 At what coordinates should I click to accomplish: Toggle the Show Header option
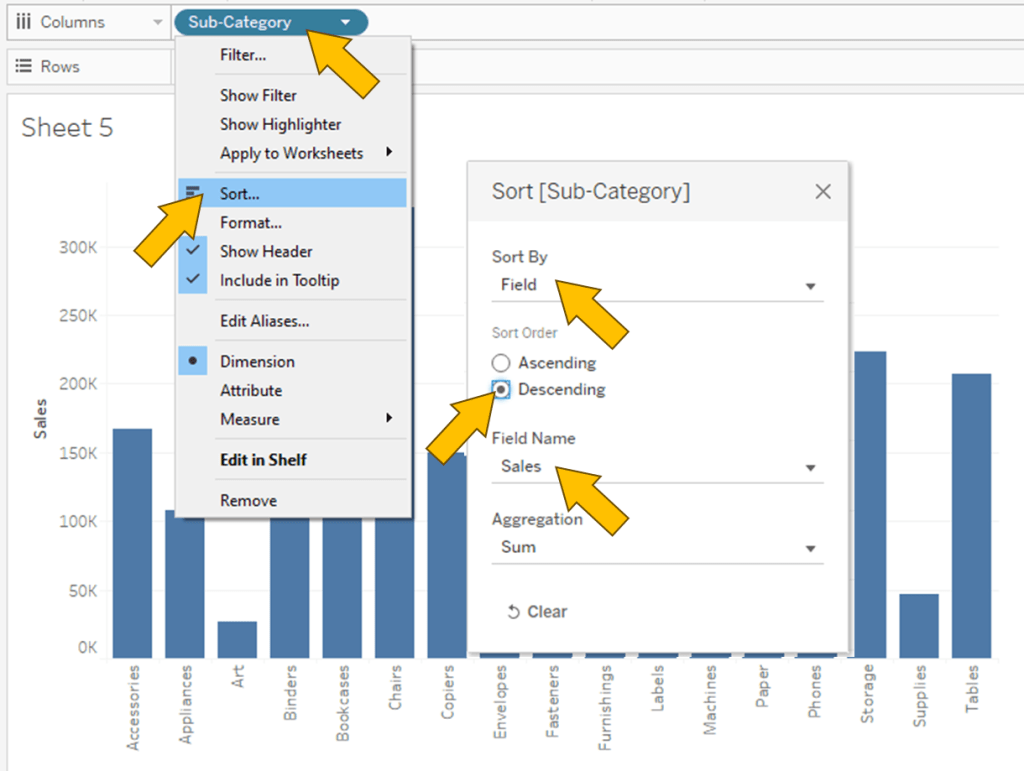[266, 252]
